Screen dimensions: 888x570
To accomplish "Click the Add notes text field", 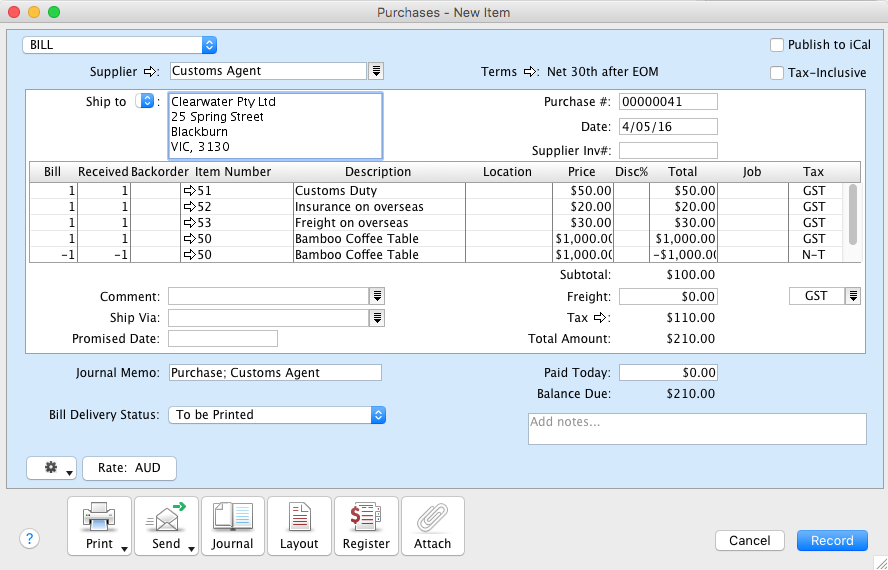I will pyautogui.click(x=696, y=428).
